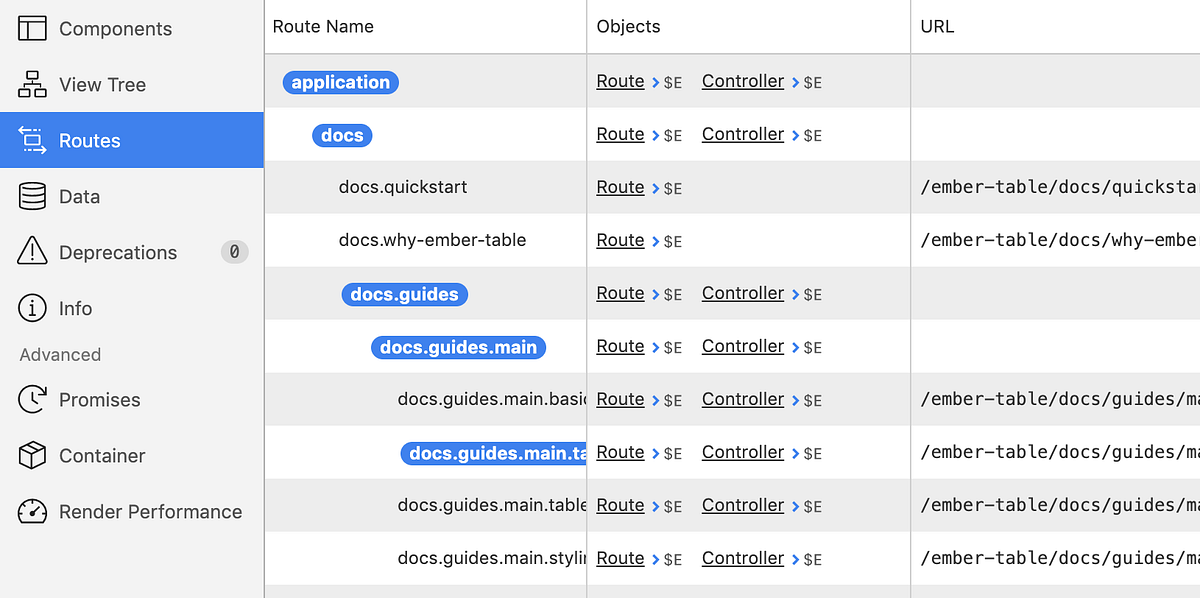Click the docs.guides.main route pill

(458, 347)
